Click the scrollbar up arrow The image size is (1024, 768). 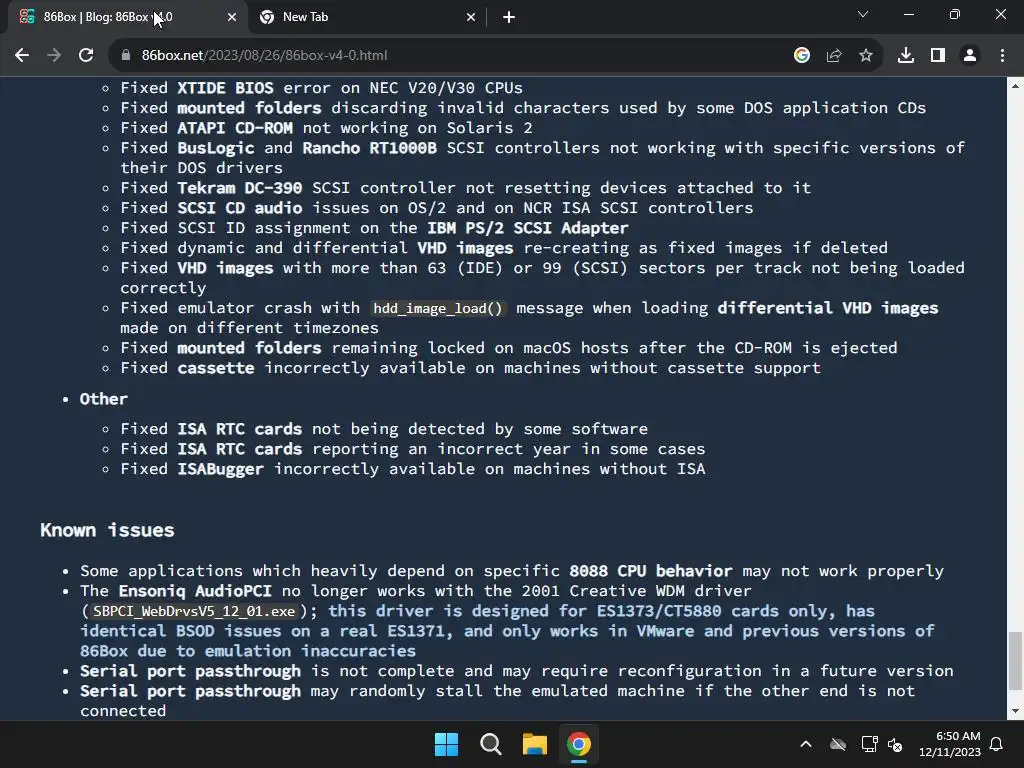point(1015,86)
